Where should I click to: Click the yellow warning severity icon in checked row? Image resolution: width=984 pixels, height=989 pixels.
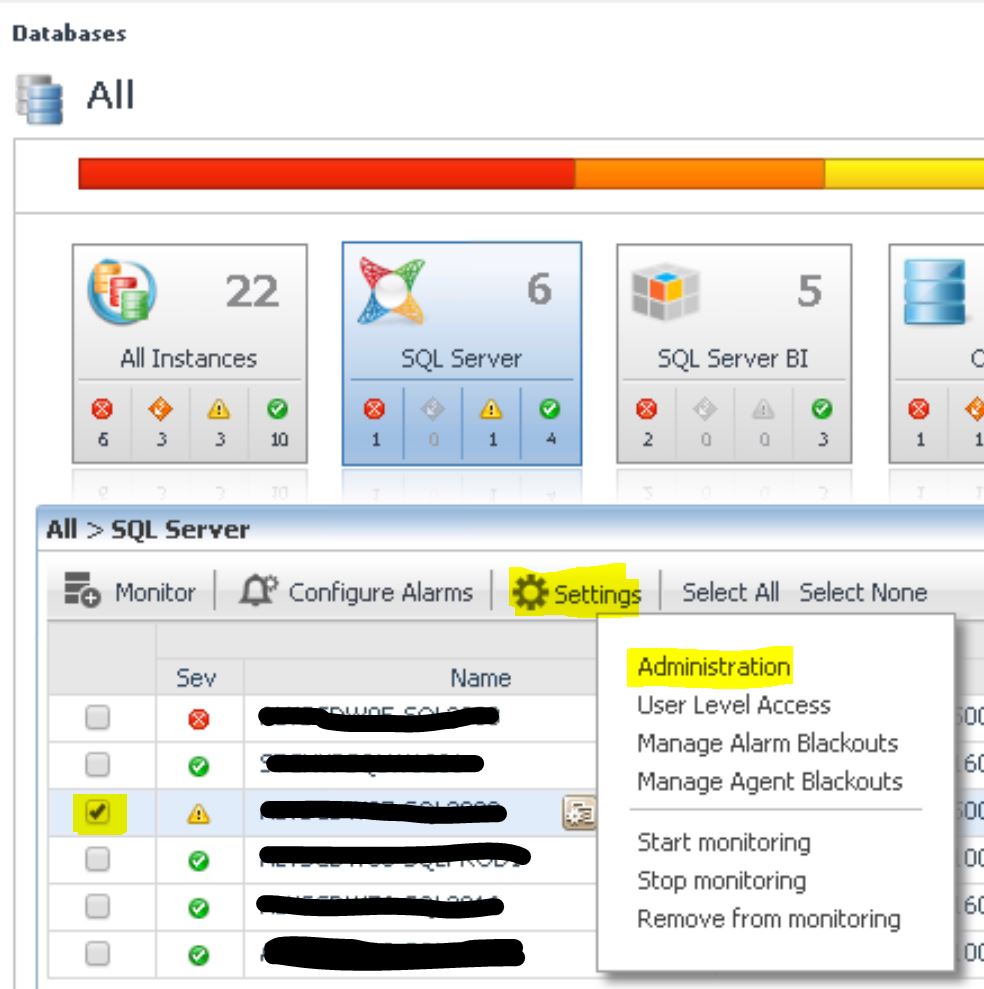(199, 814)
